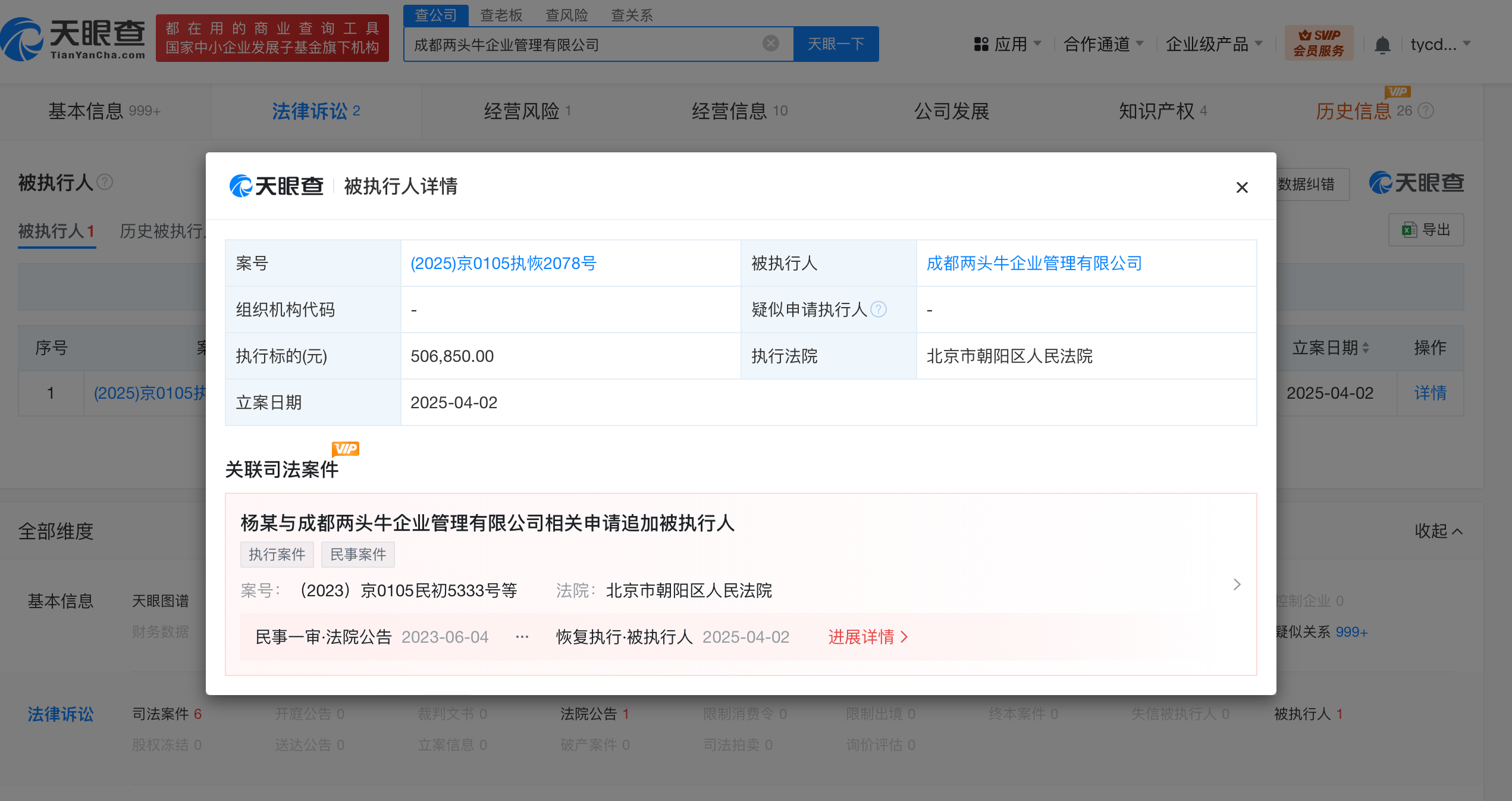The width and height of the screenshot is (1512, 801).
Task: Click help icon beside 历史信息
Action: point(1426,111)
